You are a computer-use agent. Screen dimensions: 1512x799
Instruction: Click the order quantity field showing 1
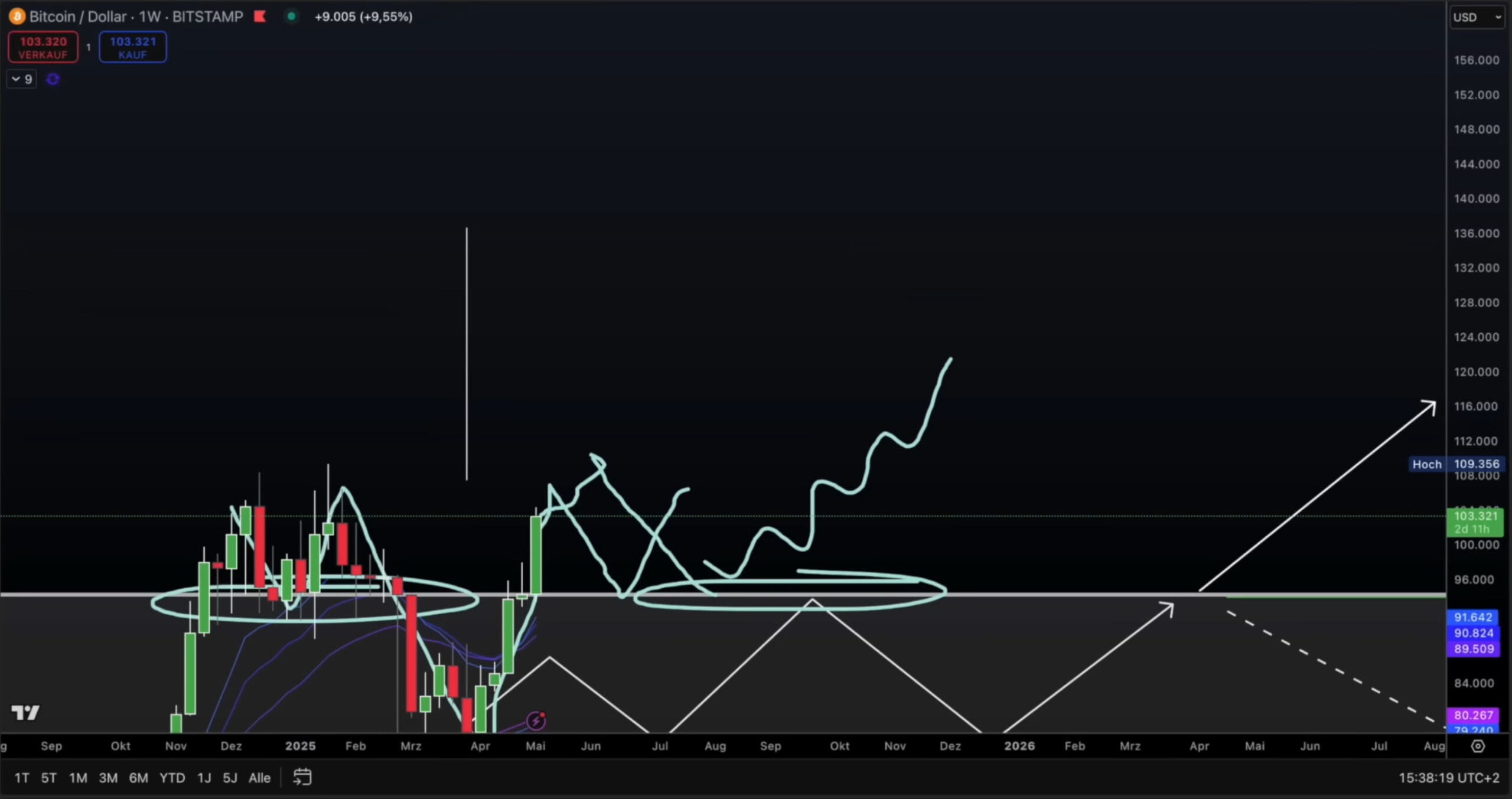pos(89,47)
